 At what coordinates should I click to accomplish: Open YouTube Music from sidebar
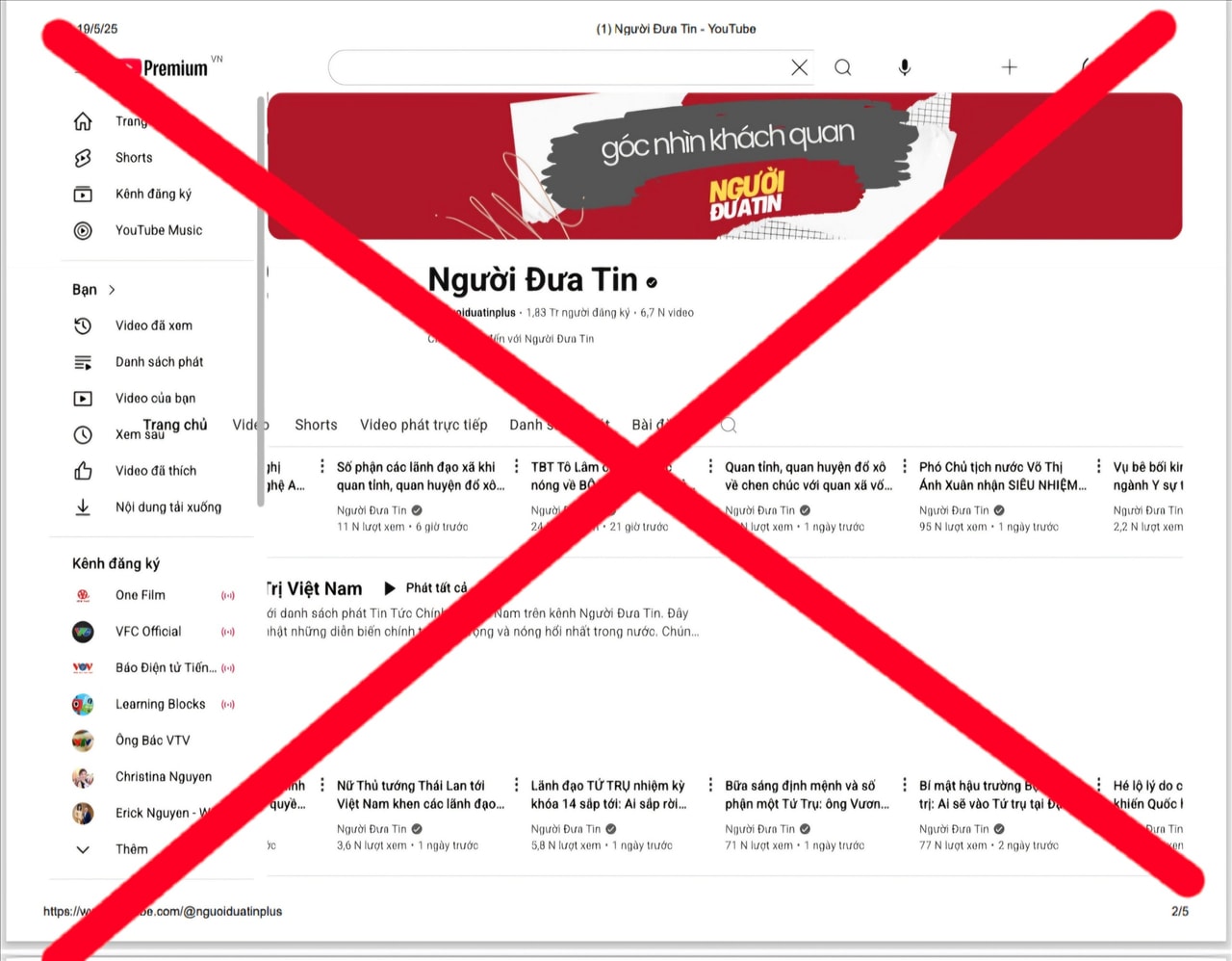(159, 231)
